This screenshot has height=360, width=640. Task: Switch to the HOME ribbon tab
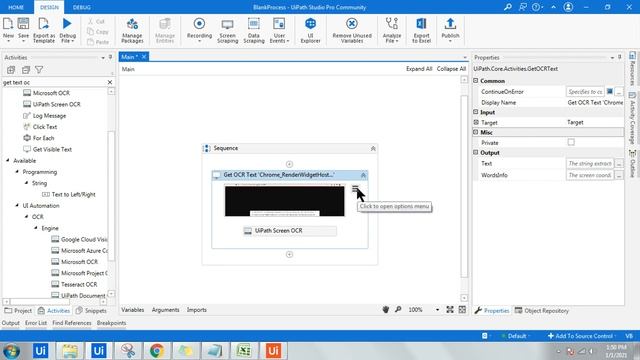(x=16, y=7)
